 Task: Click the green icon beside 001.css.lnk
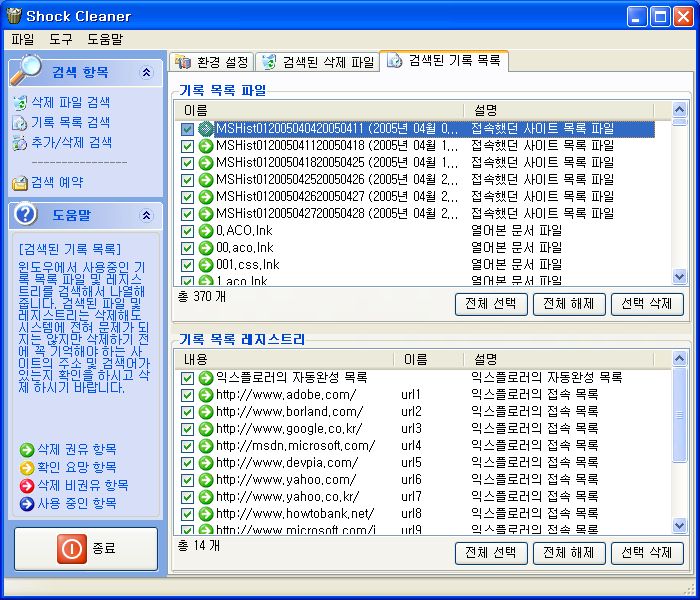click(x=206, y=265)
